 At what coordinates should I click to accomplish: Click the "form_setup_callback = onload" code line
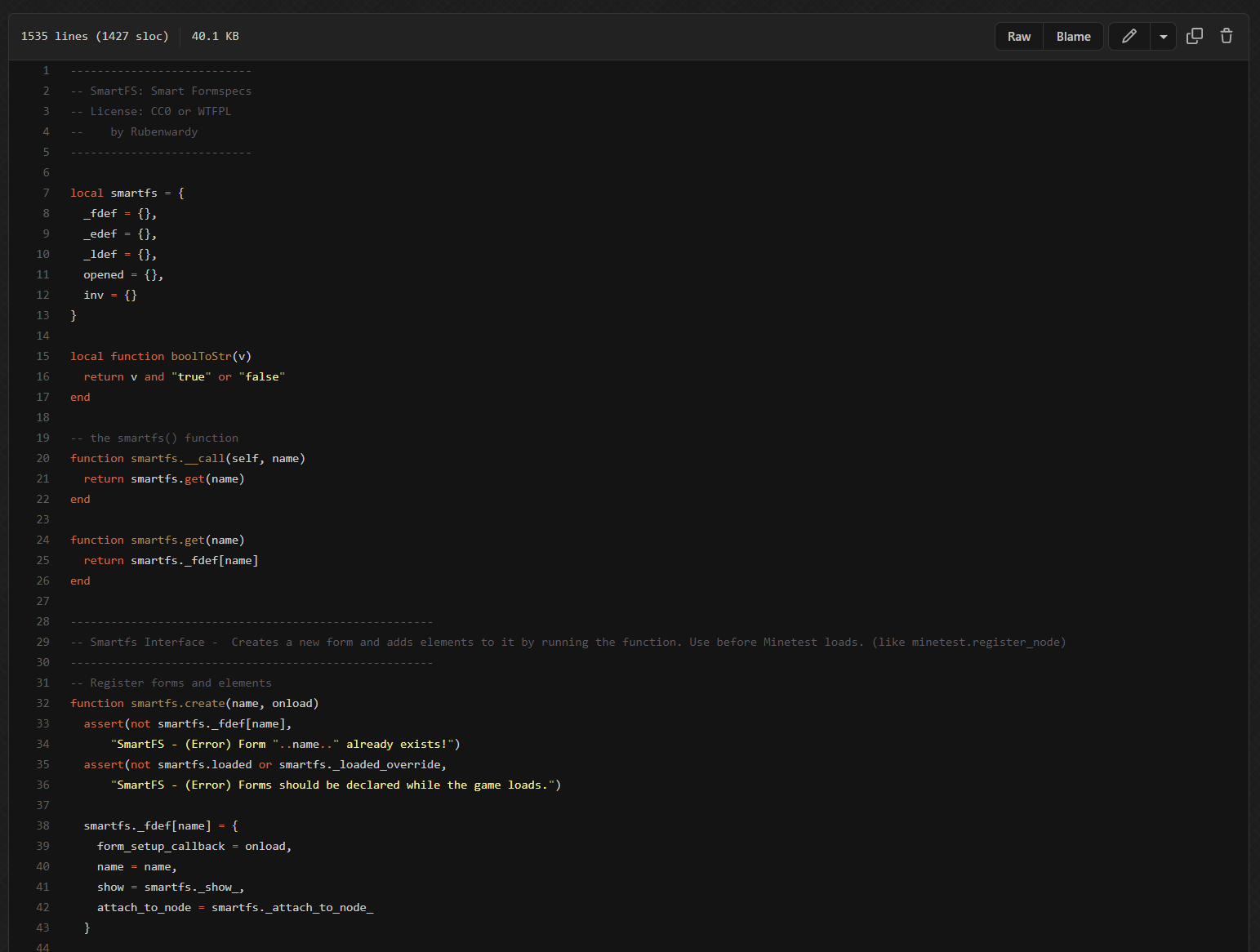(x=194, y=847)
